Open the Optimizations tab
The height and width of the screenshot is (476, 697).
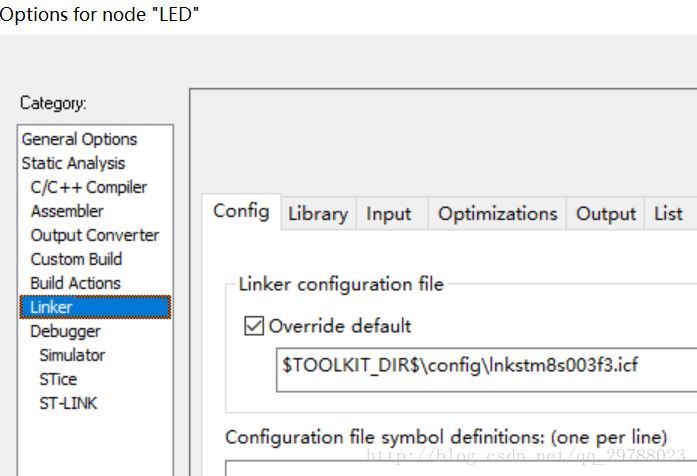pyautogui.click(x=497, y=213)
